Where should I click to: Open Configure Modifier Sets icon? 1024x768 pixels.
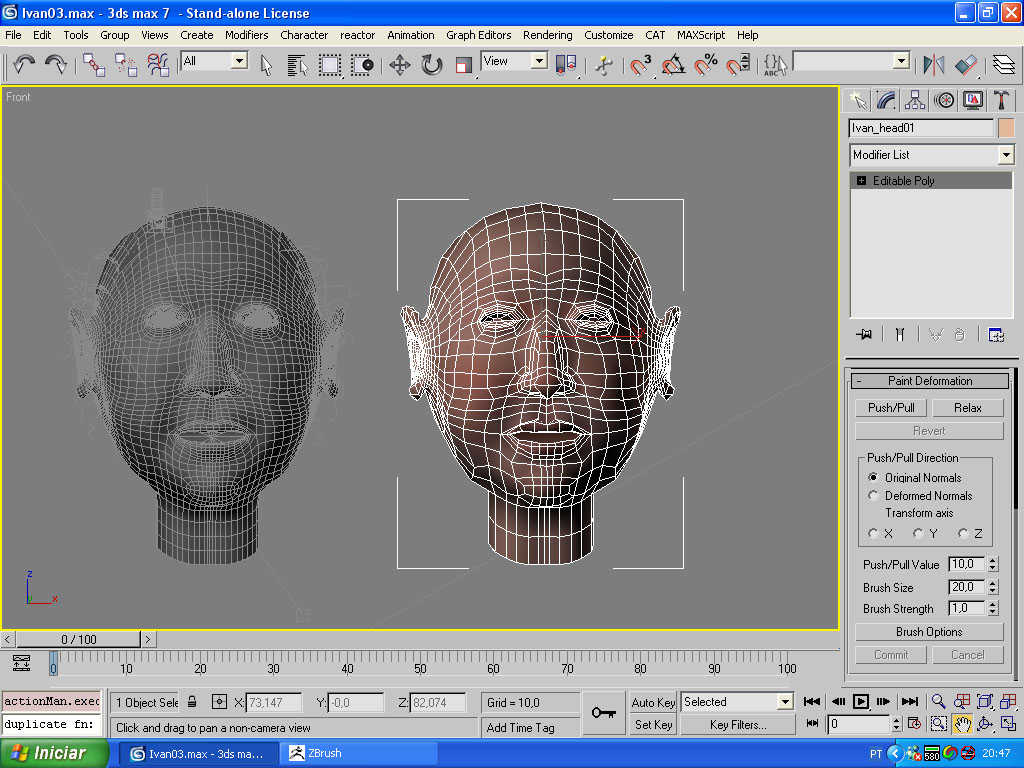(996, 335)
